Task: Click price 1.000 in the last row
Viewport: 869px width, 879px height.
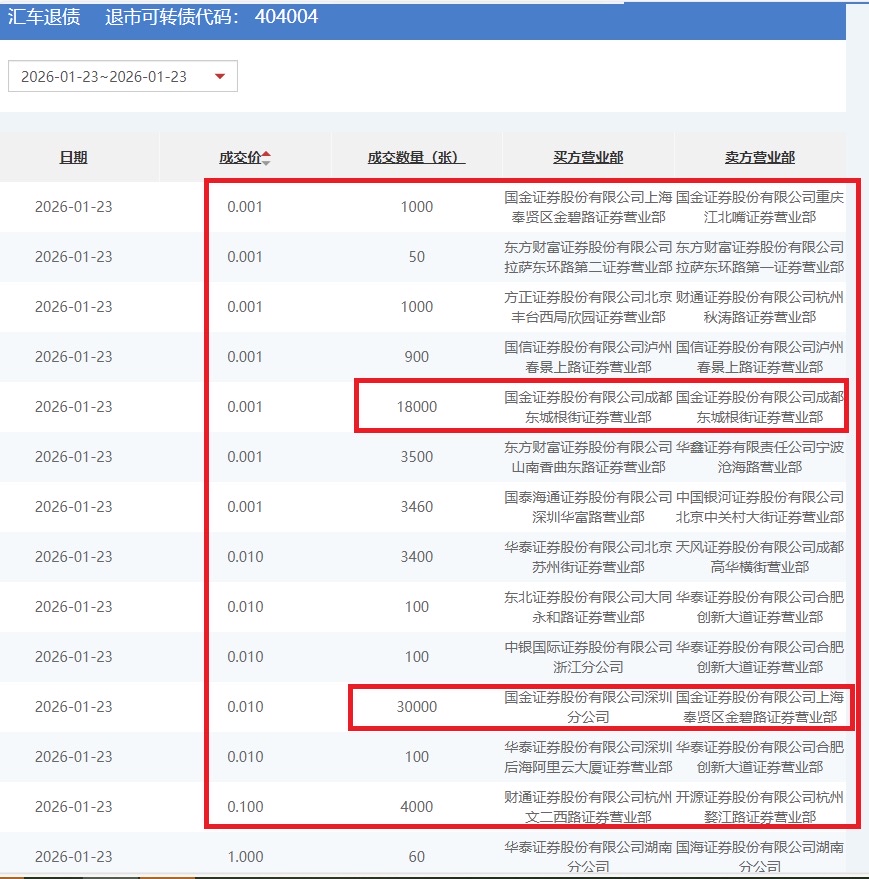Action: [245, 856]
